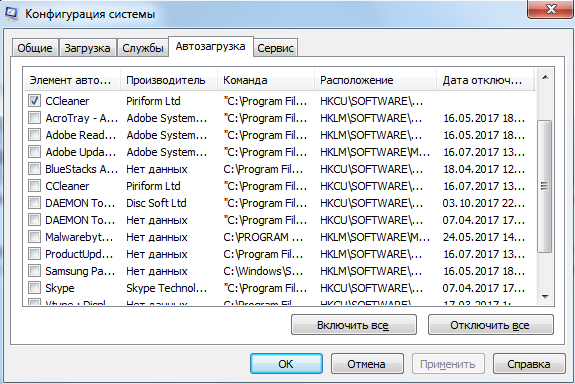Switch to the Общие tab
The image size is (575, 384).
coord(35,48)
